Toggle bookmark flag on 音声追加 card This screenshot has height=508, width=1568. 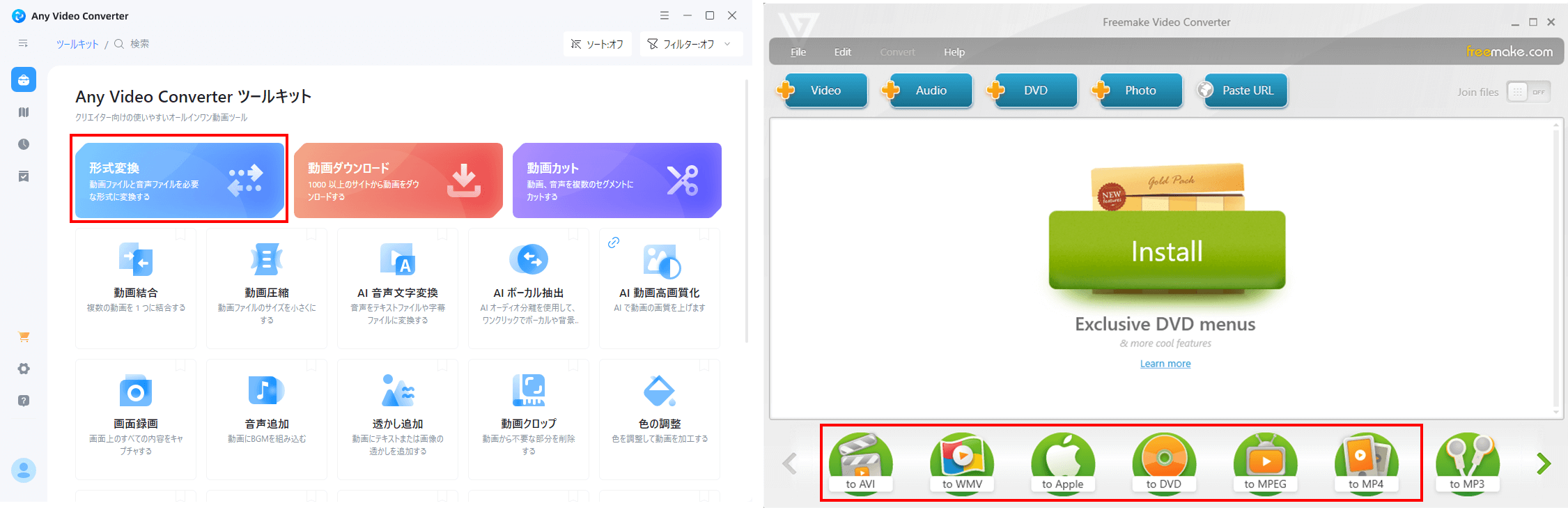(x=311, y=364)
